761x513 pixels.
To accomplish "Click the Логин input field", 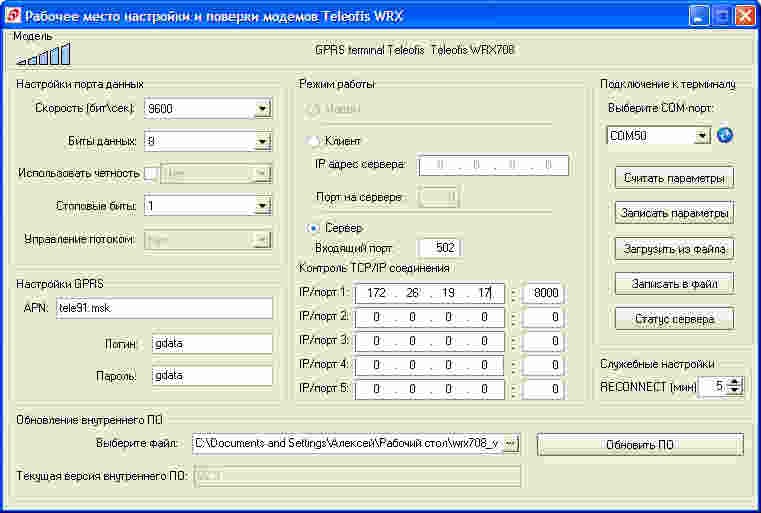I will pyautogui.click(x=212, y=344).
